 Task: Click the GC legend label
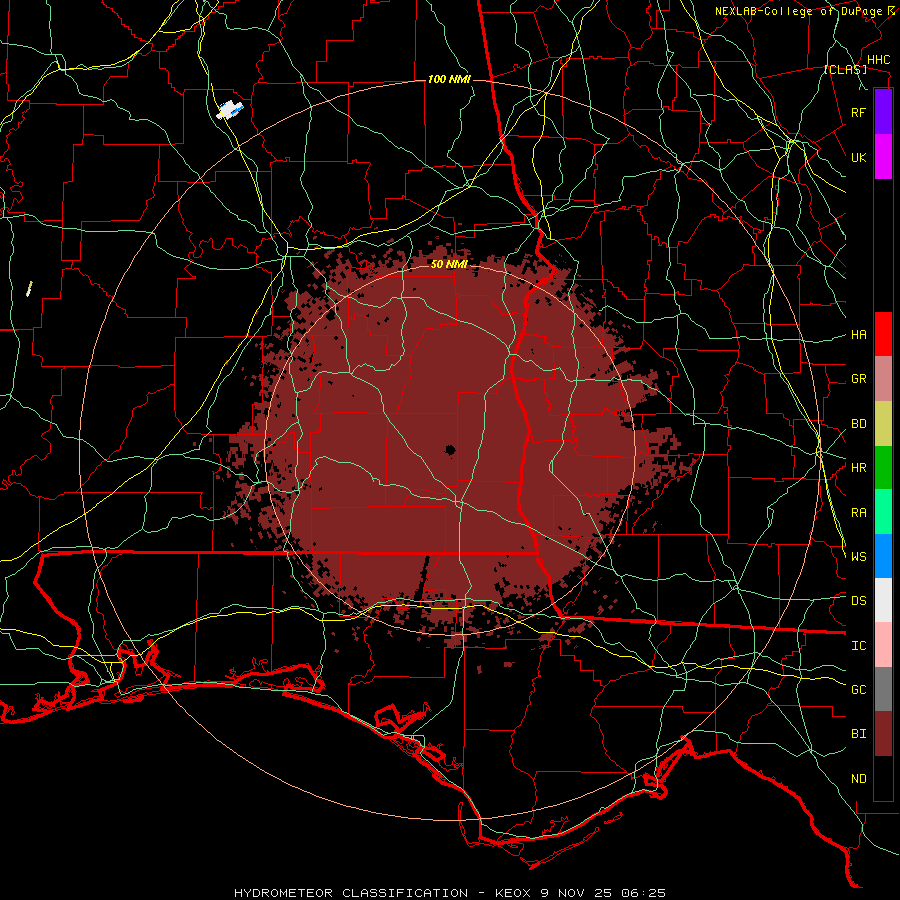tap(858, 690)
